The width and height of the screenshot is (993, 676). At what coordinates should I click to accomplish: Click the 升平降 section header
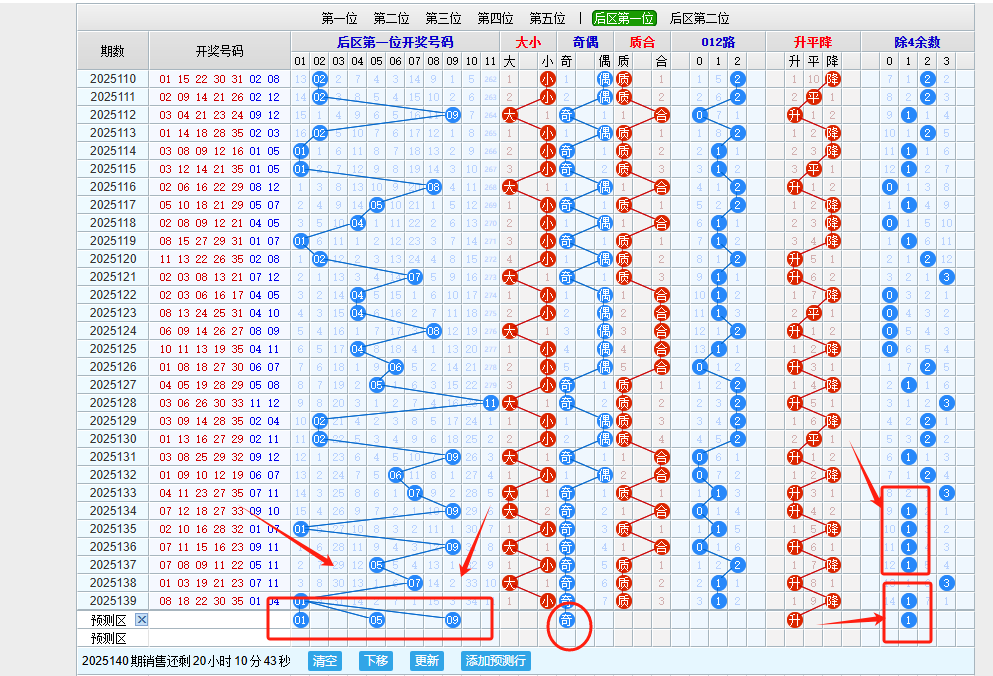click(x=813, y=42)
